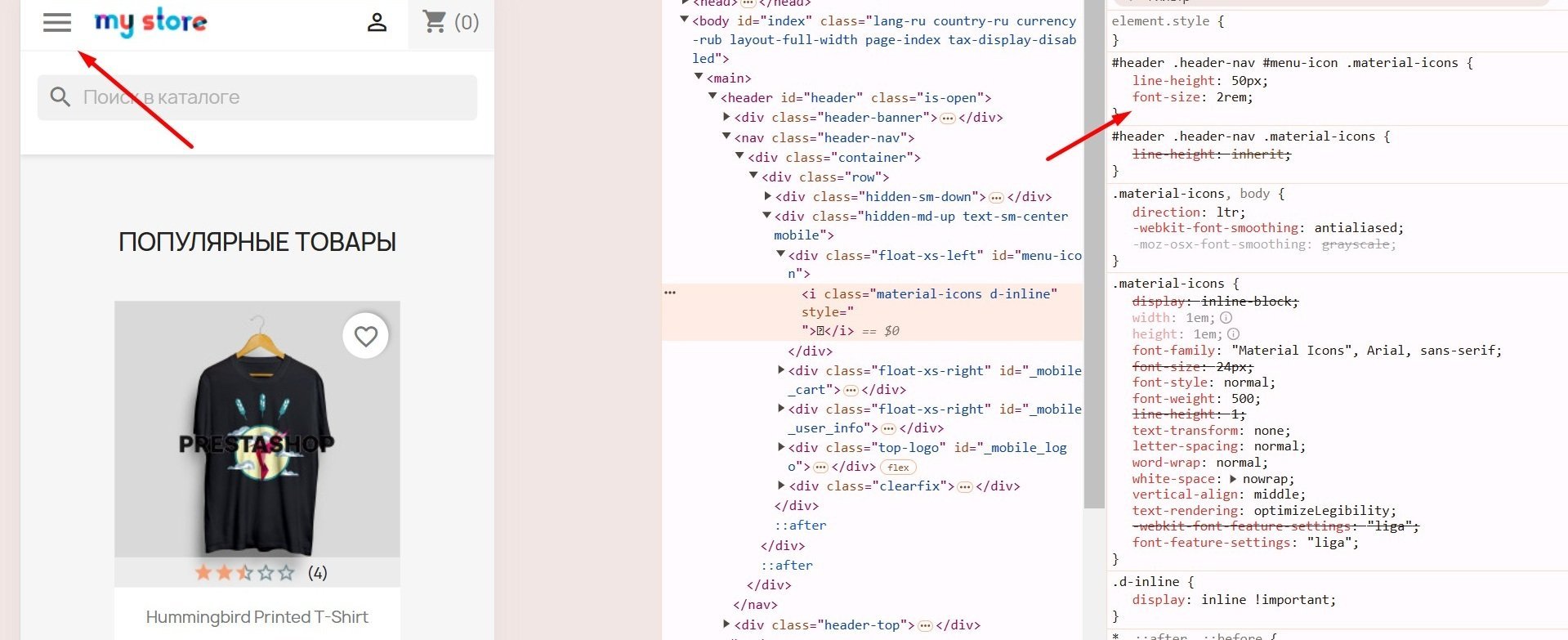Expand the header-banner div node
Image resolution: width=1568 pixels, height=640 pixels.
pos(726,117)
